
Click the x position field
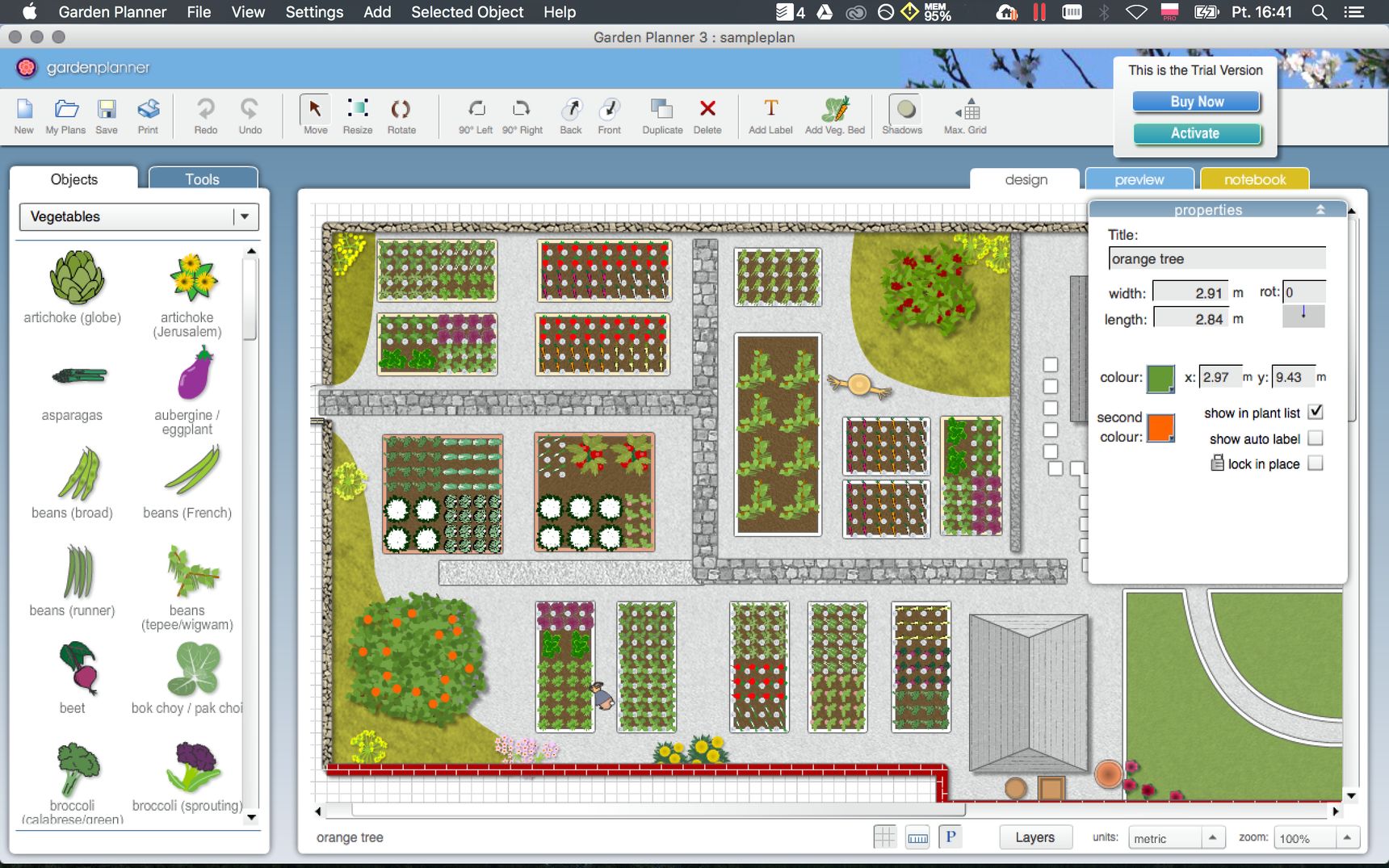coord(1219,377)
